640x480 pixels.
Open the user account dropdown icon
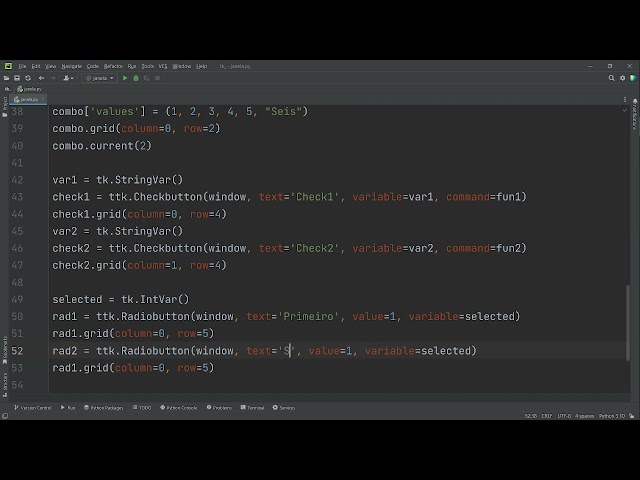coord(68,78)
